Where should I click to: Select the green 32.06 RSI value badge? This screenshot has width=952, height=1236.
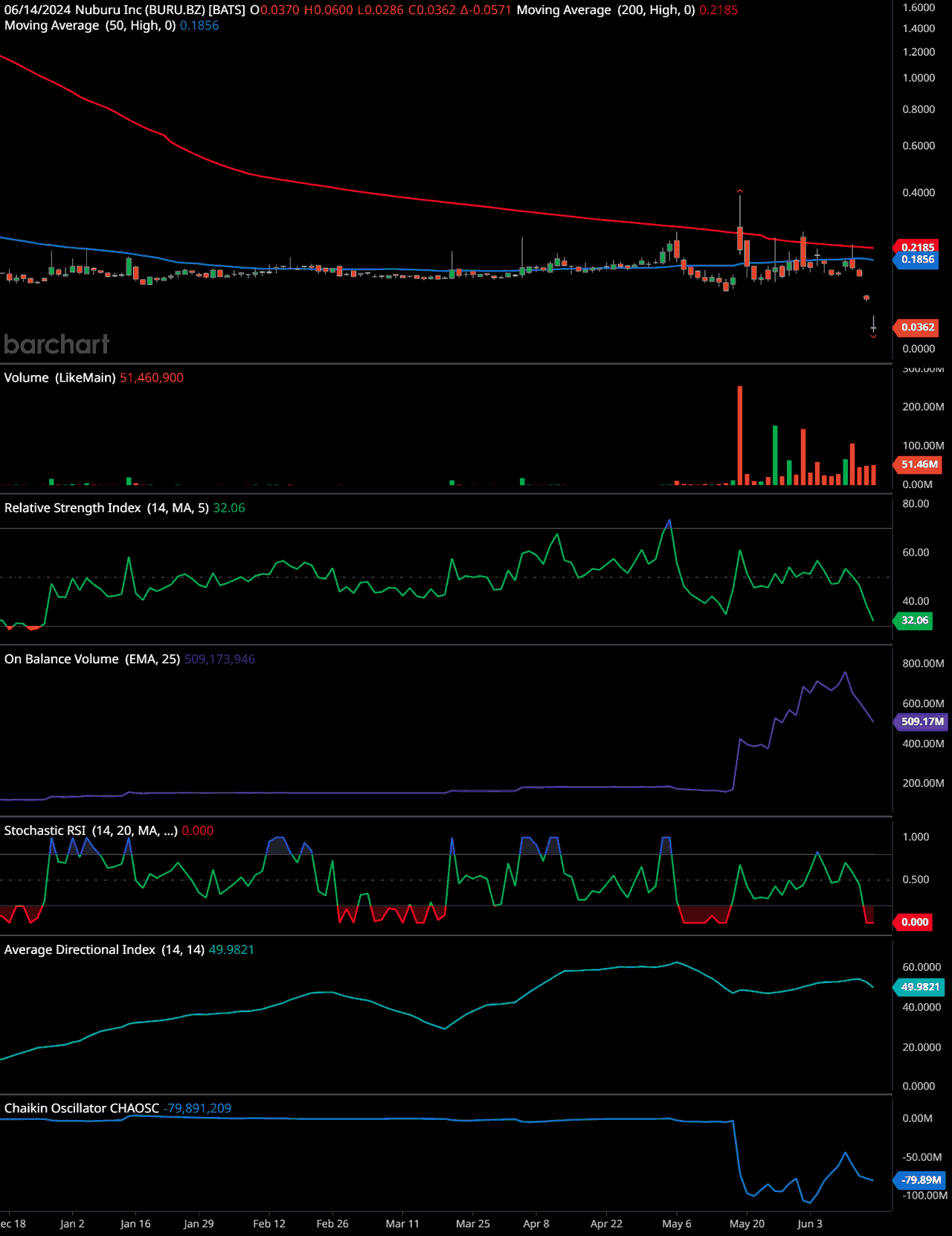coord(914,621)
